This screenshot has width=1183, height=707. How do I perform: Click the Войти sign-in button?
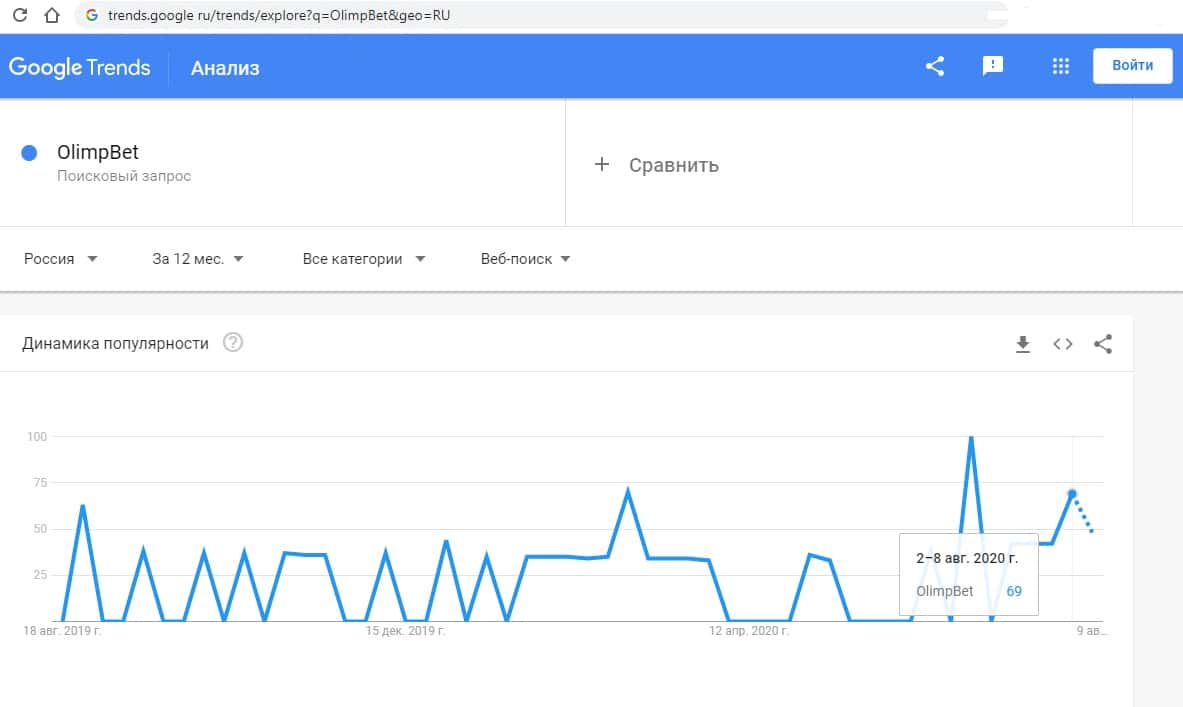pyautogui.click(x=1132, y=66)
